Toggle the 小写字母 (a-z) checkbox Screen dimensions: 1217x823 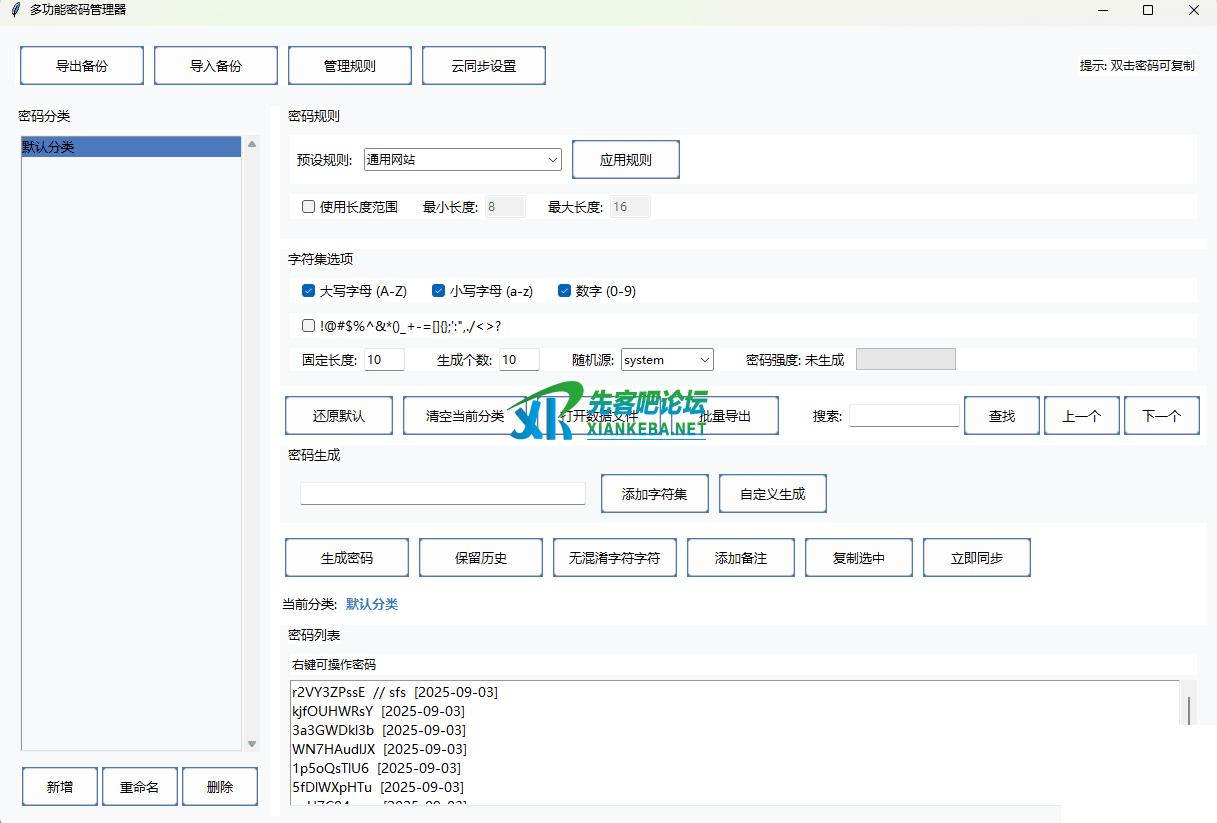[x=438, y=291]
